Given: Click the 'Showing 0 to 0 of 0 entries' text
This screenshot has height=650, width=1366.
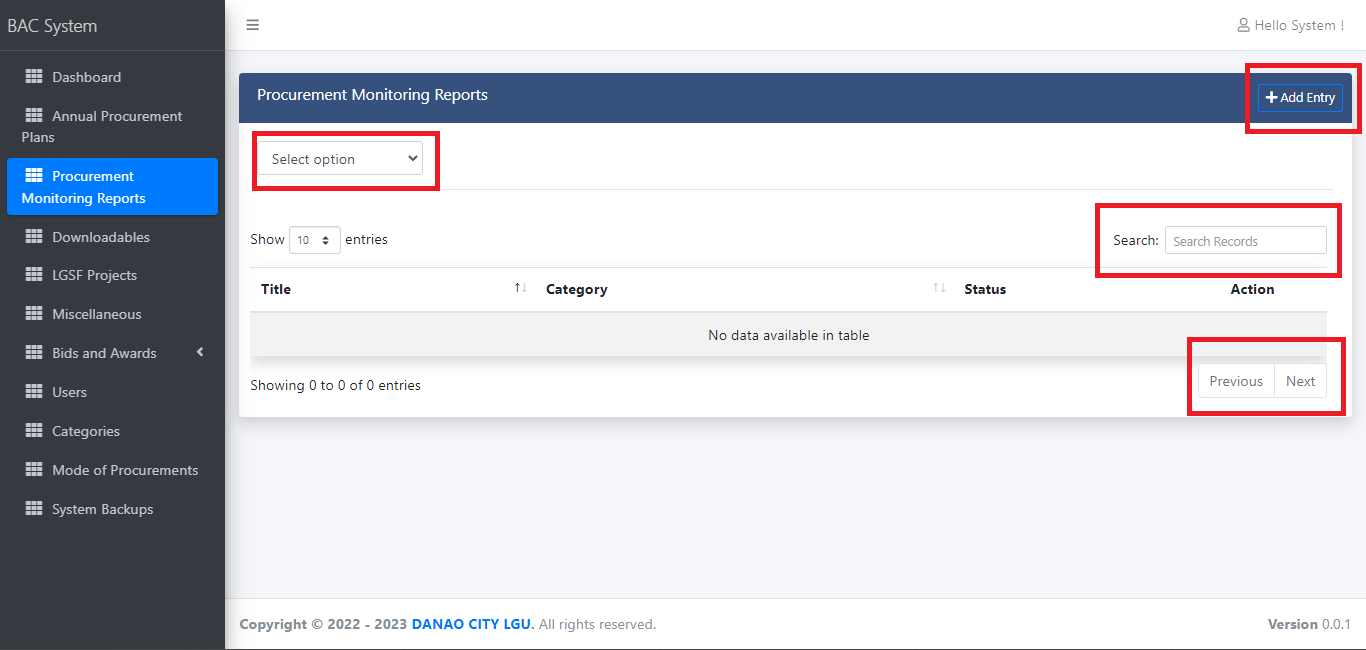Looking at the screenshot, I should (x=336, y=385).
